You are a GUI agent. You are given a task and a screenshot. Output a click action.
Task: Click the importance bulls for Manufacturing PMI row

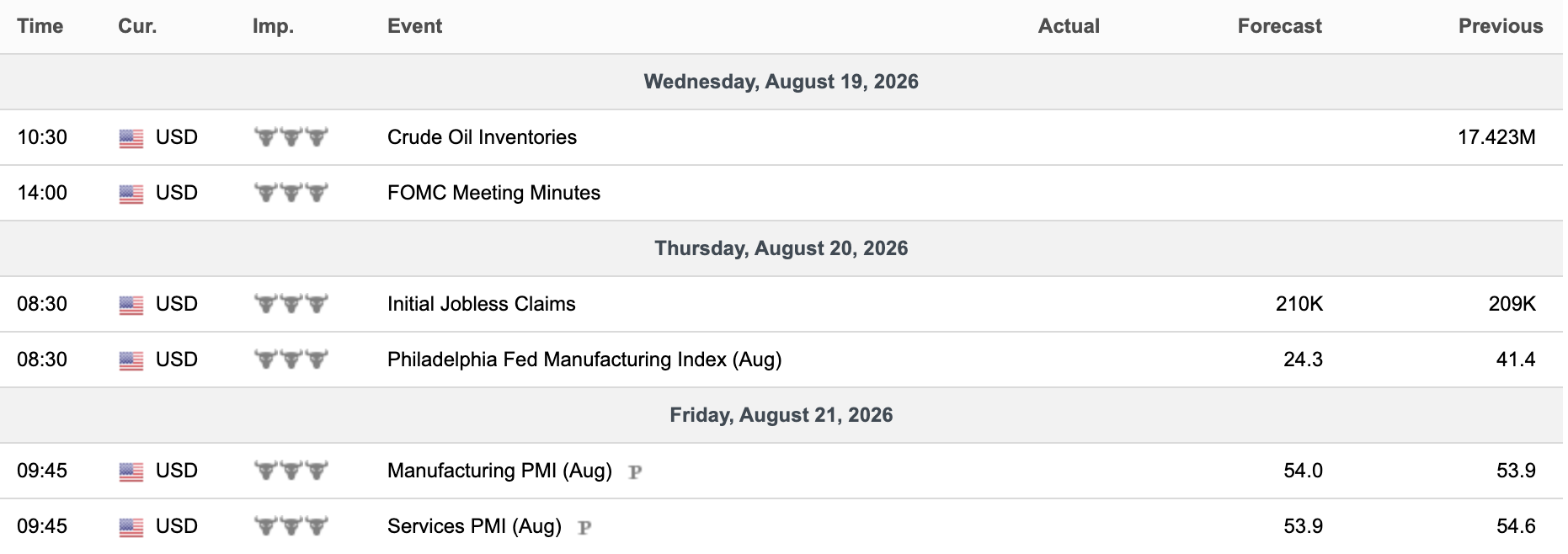click(x=291, y=471)
